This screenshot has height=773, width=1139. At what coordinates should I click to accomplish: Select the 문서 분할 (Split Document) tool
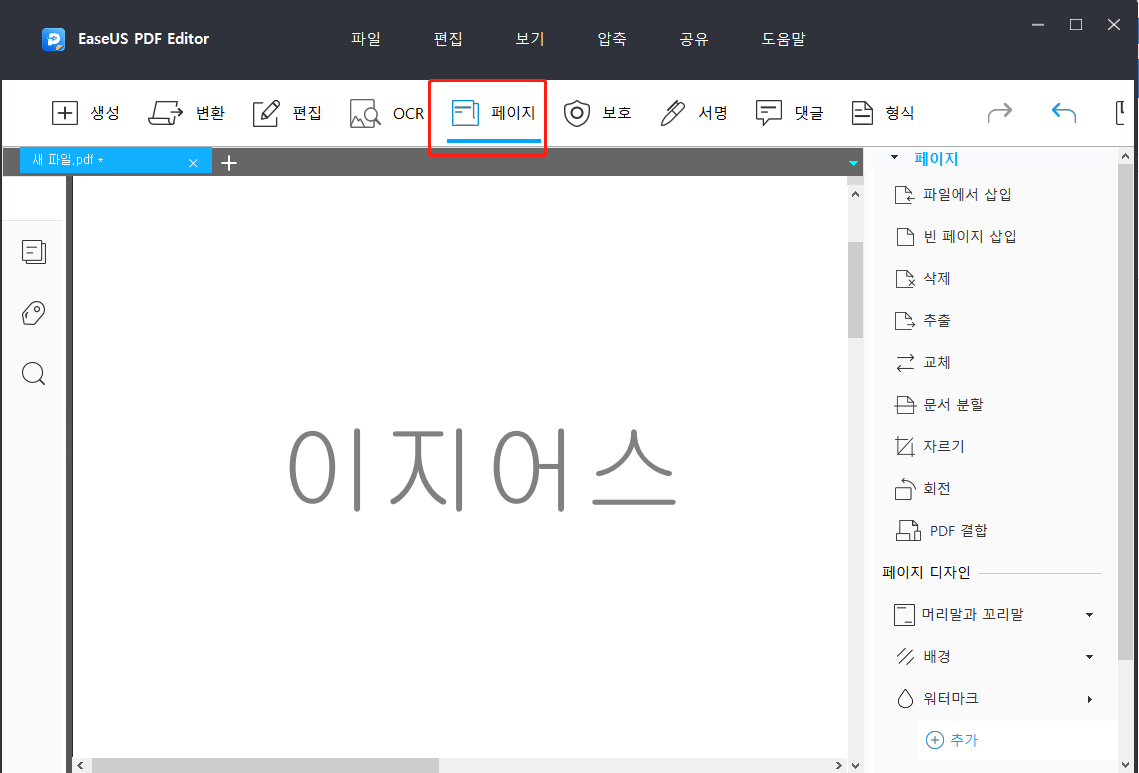tap(952, 404)
